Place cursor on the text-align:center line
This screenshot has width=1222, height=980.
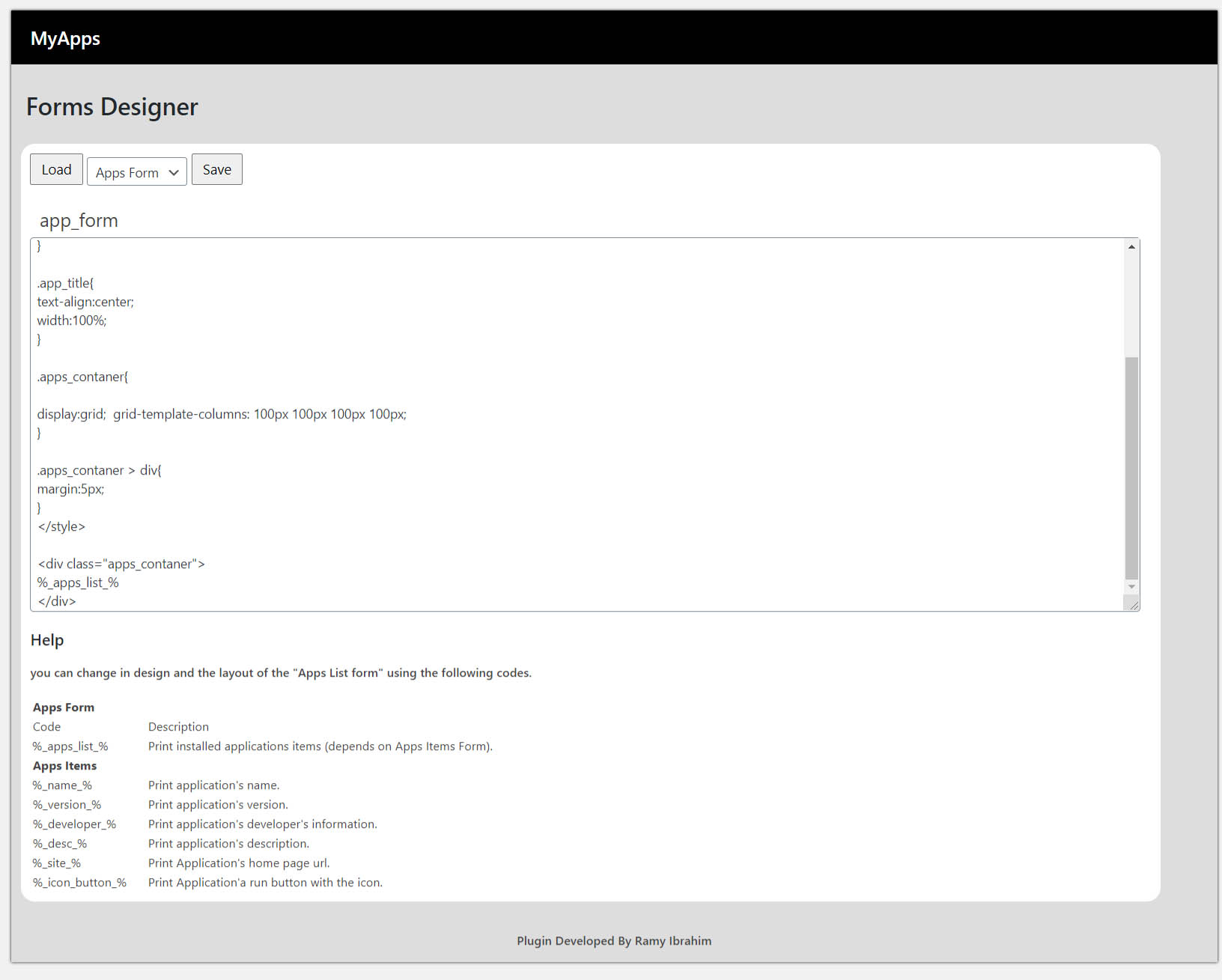[x=85, y=302]
